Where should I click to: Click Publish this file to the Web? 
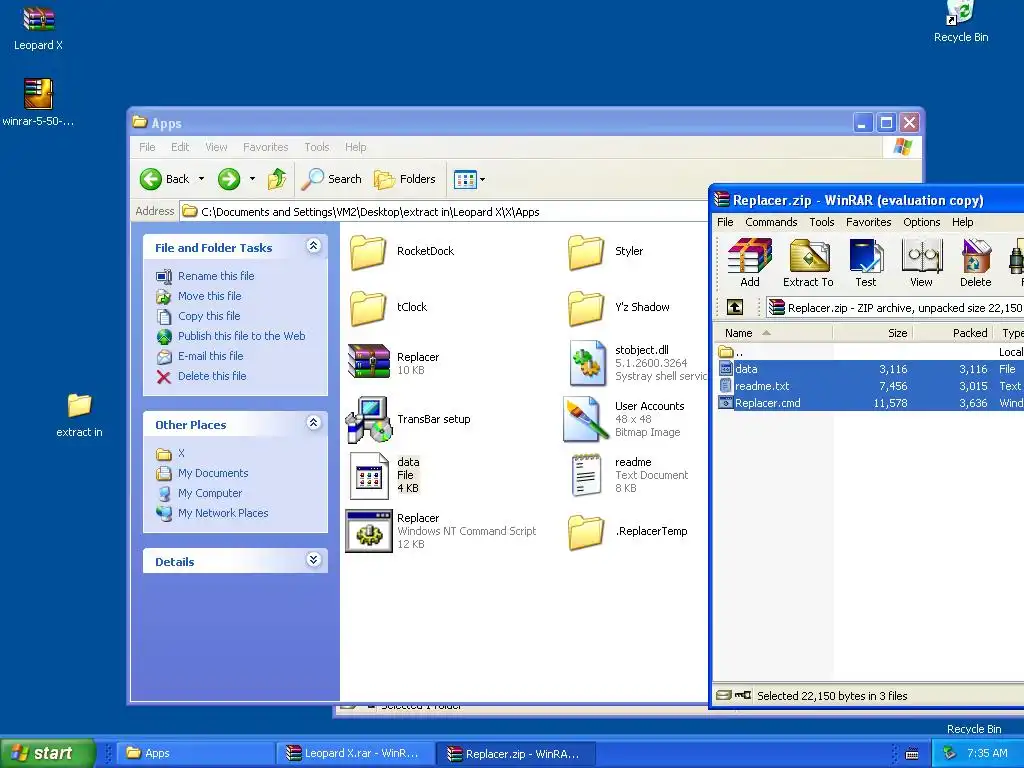coord(242,336)
